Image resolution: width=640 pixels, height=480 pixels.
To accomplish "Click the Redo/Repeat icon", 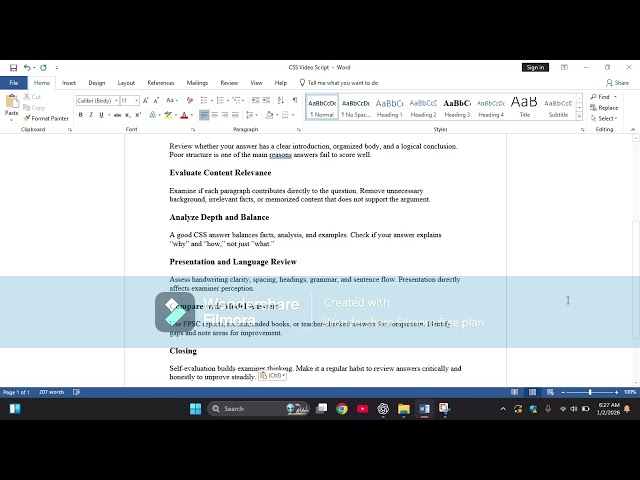I will 43,67.
